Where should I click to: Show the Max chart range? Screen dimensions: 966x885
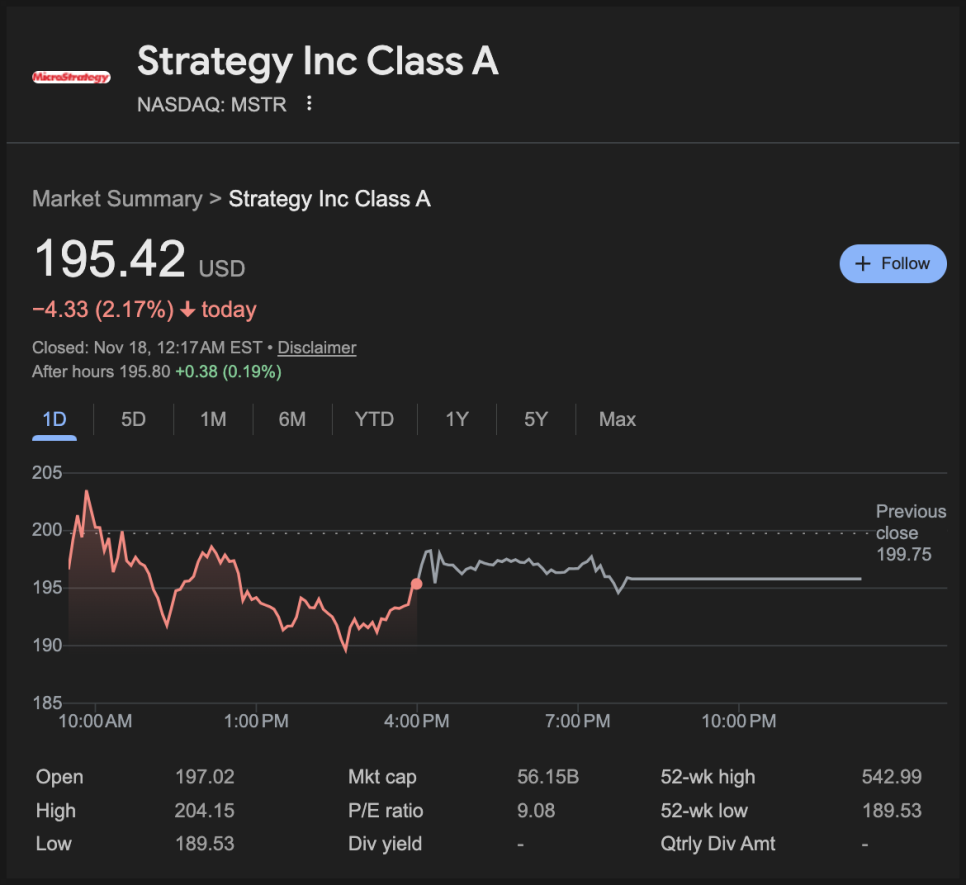(x=617, y=419)
